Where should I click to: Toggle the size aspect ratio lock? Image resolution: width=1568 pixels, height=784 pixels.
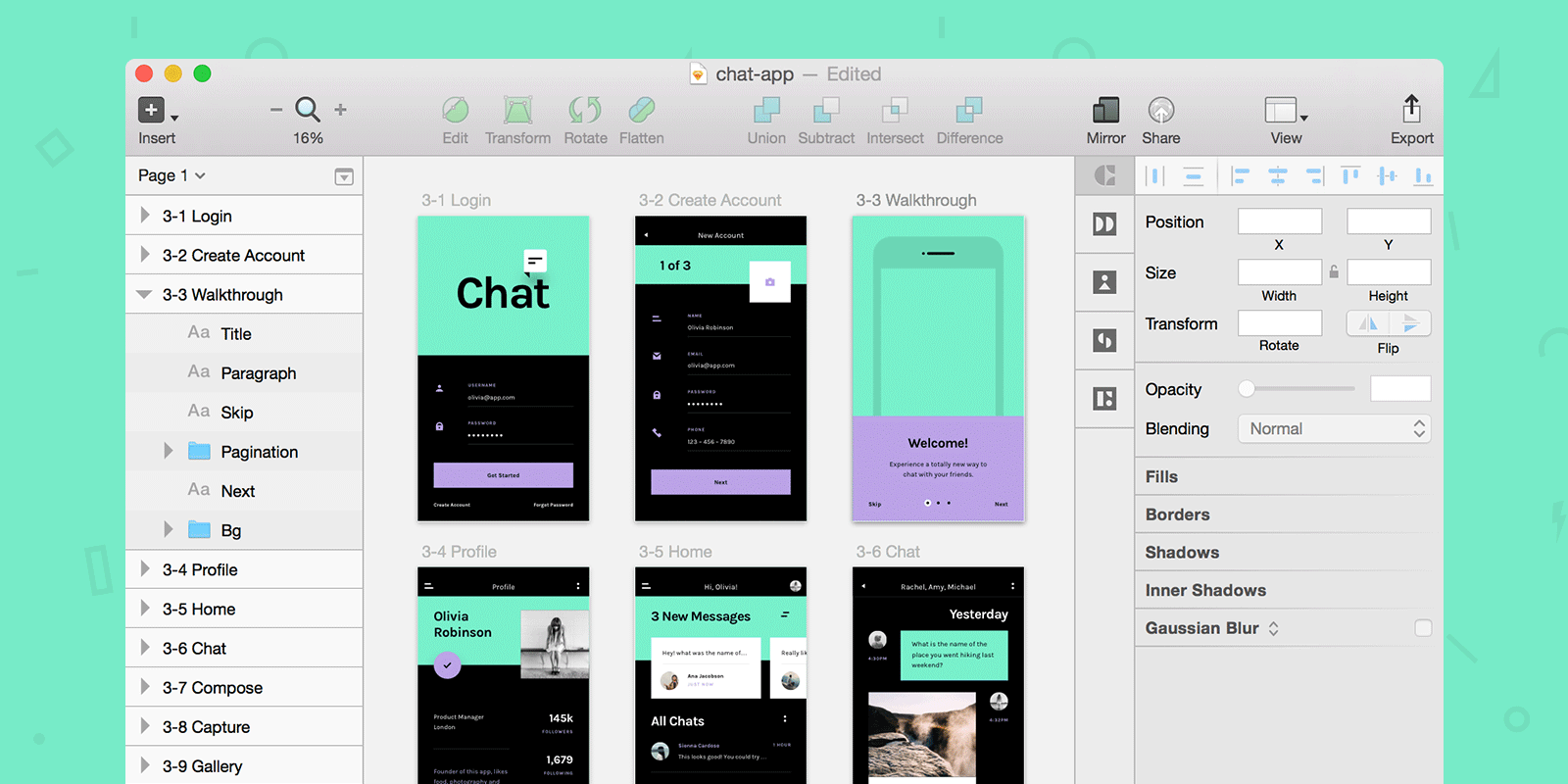pyautogui.click(x=1334, y=272)
